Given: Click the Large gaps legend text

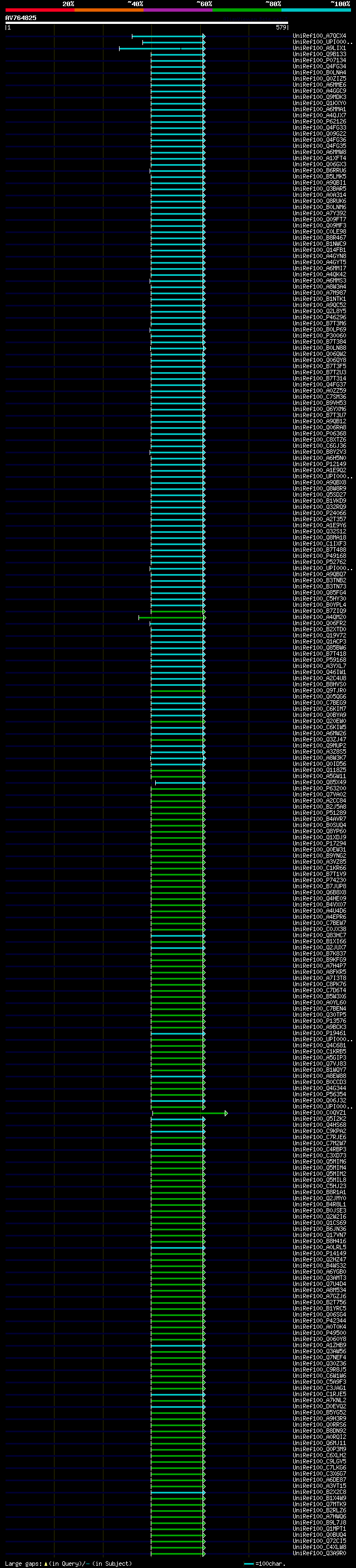Looking at the screenshot, I should coord(68,1563).
